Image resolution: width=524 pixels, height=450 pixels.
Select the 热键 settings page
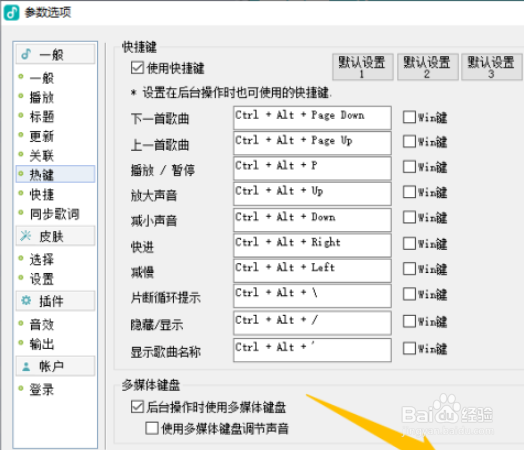pyautogui.click(x=55, y=174)
